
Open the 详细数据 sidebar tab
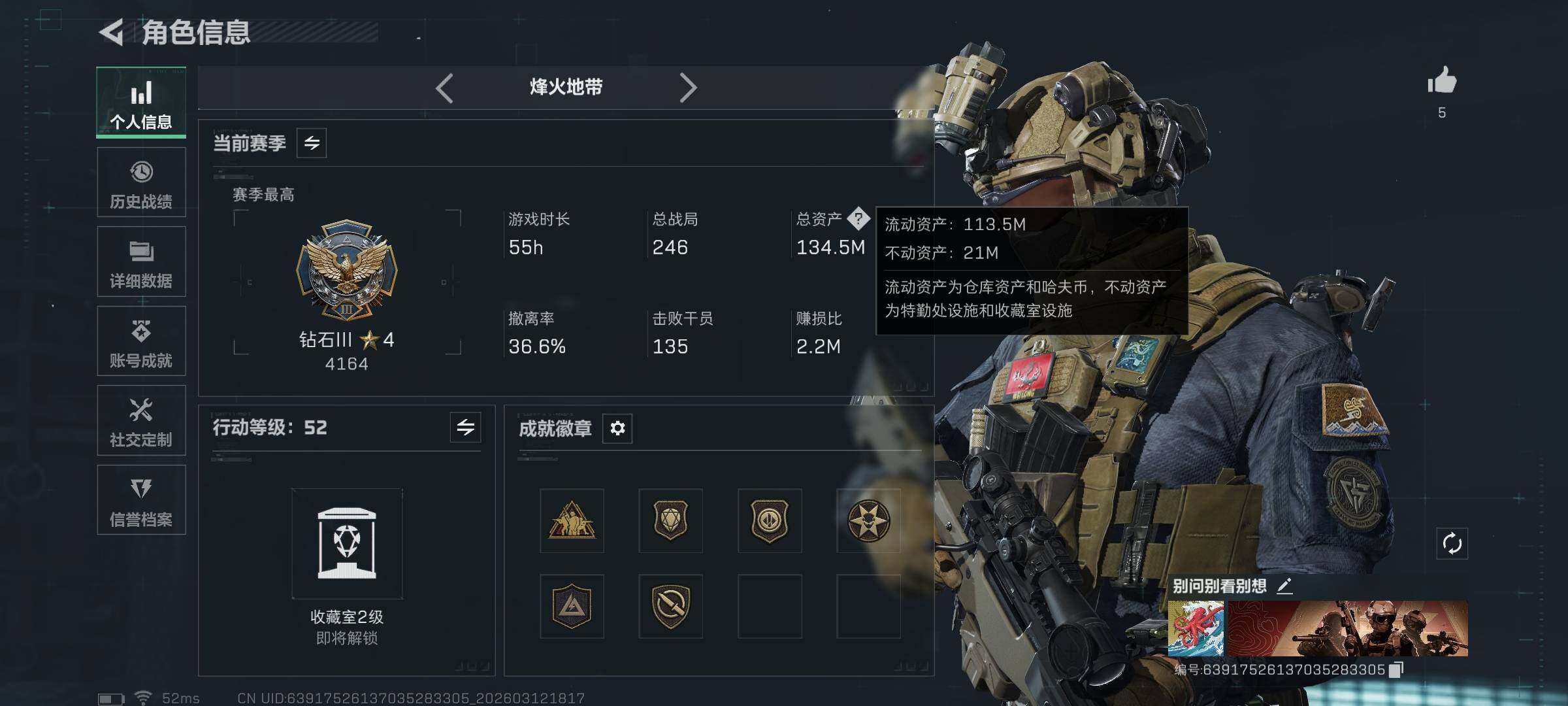coord(141,262)
